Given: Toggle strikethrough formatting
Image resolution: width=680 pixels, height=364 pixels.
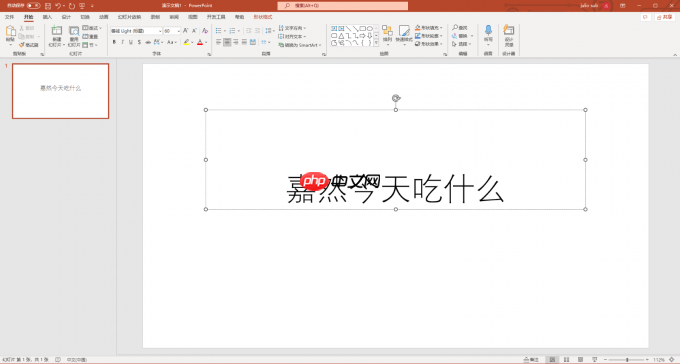Looking at the screenshot, I should (x=148, y=42).
